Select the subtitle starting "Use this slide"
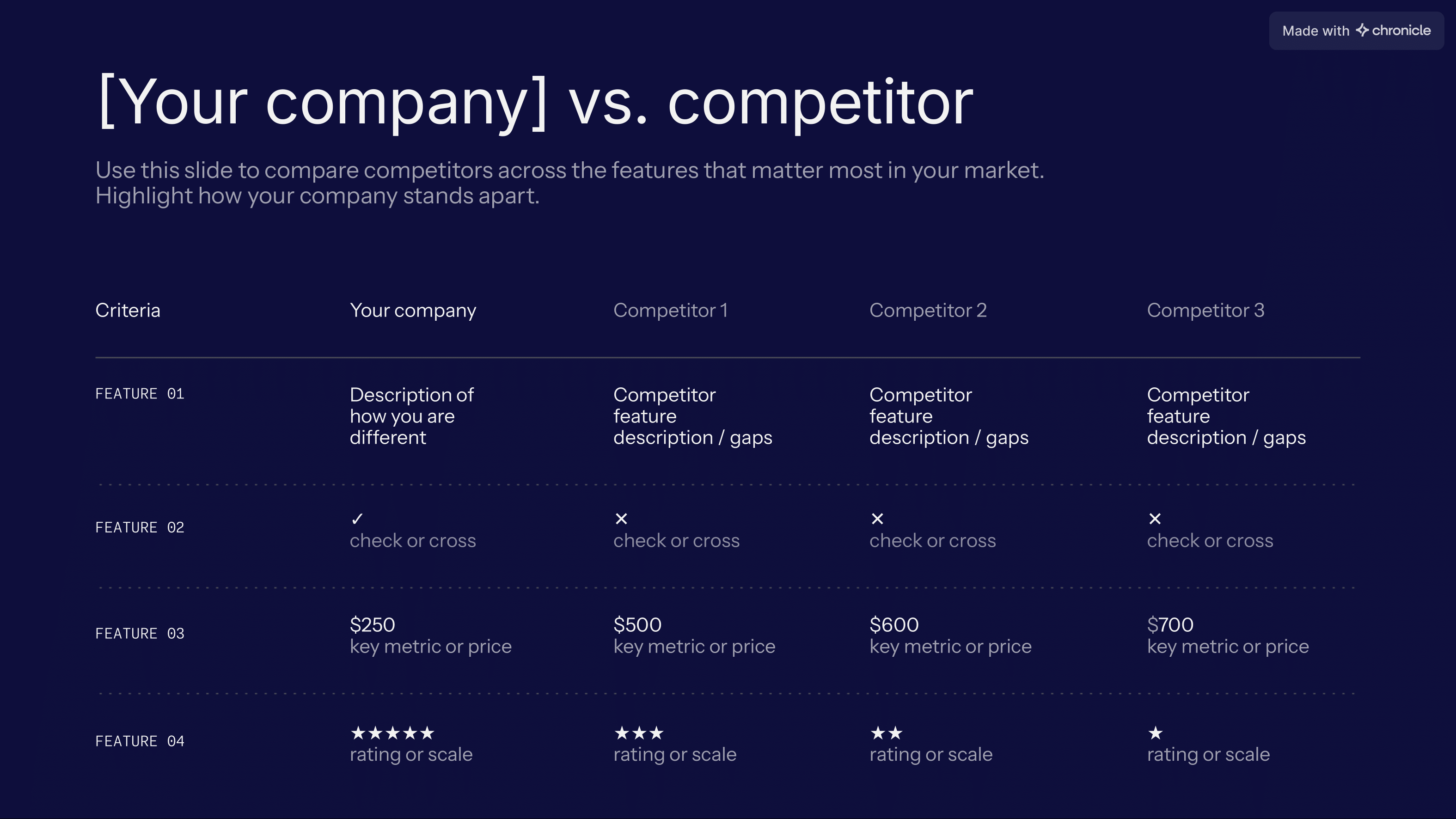1456x819 pixels. click(x=569, y=183)
